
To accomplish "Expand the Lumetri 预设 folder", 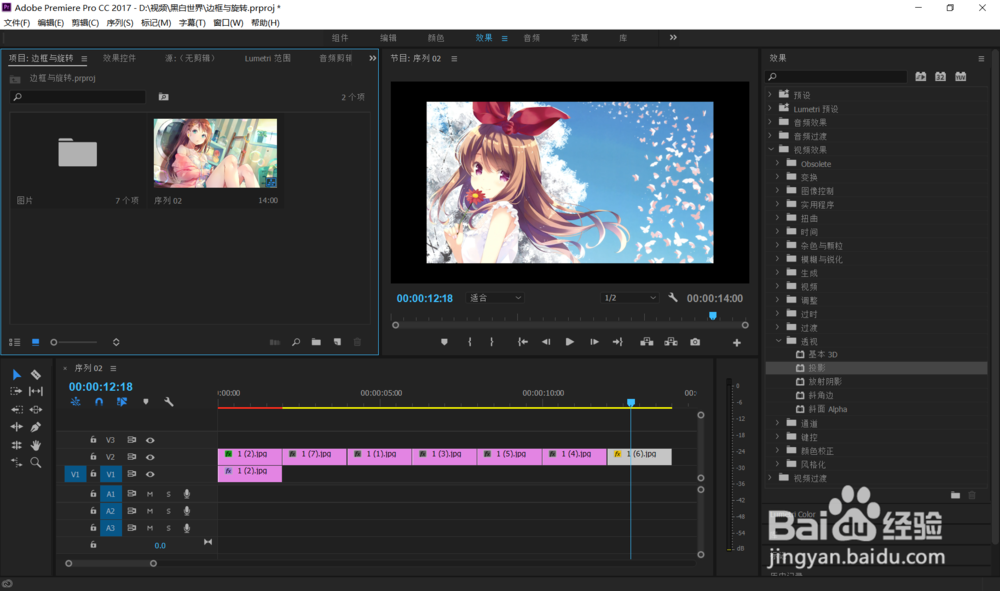I will [x=770, y=108].
